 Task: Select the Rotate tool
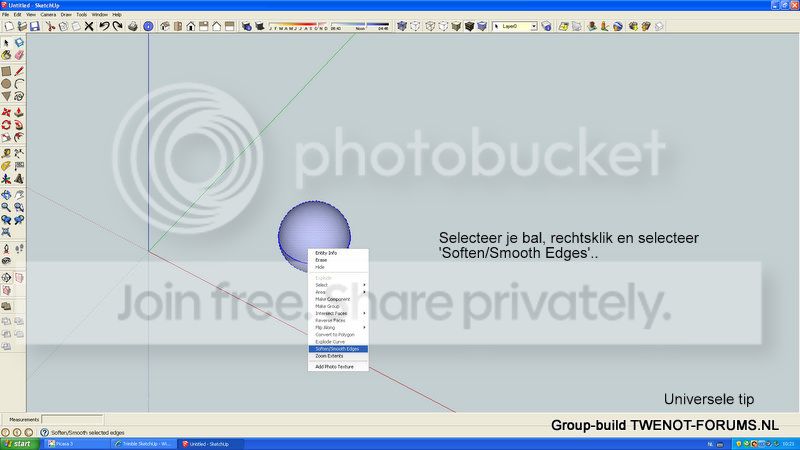(x=6, y=125)
